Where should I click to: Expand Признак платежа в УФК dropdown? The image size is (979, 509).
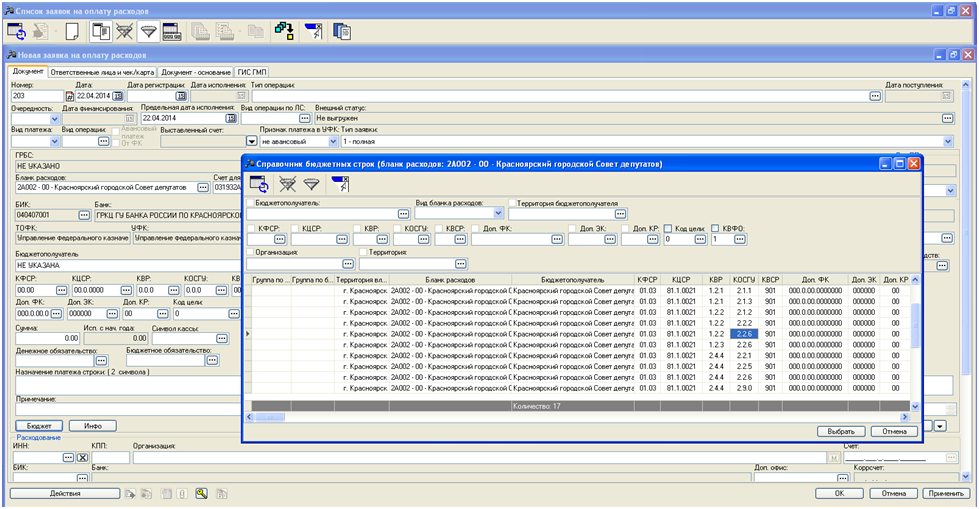pyautogui.click(x=333, y=141)
